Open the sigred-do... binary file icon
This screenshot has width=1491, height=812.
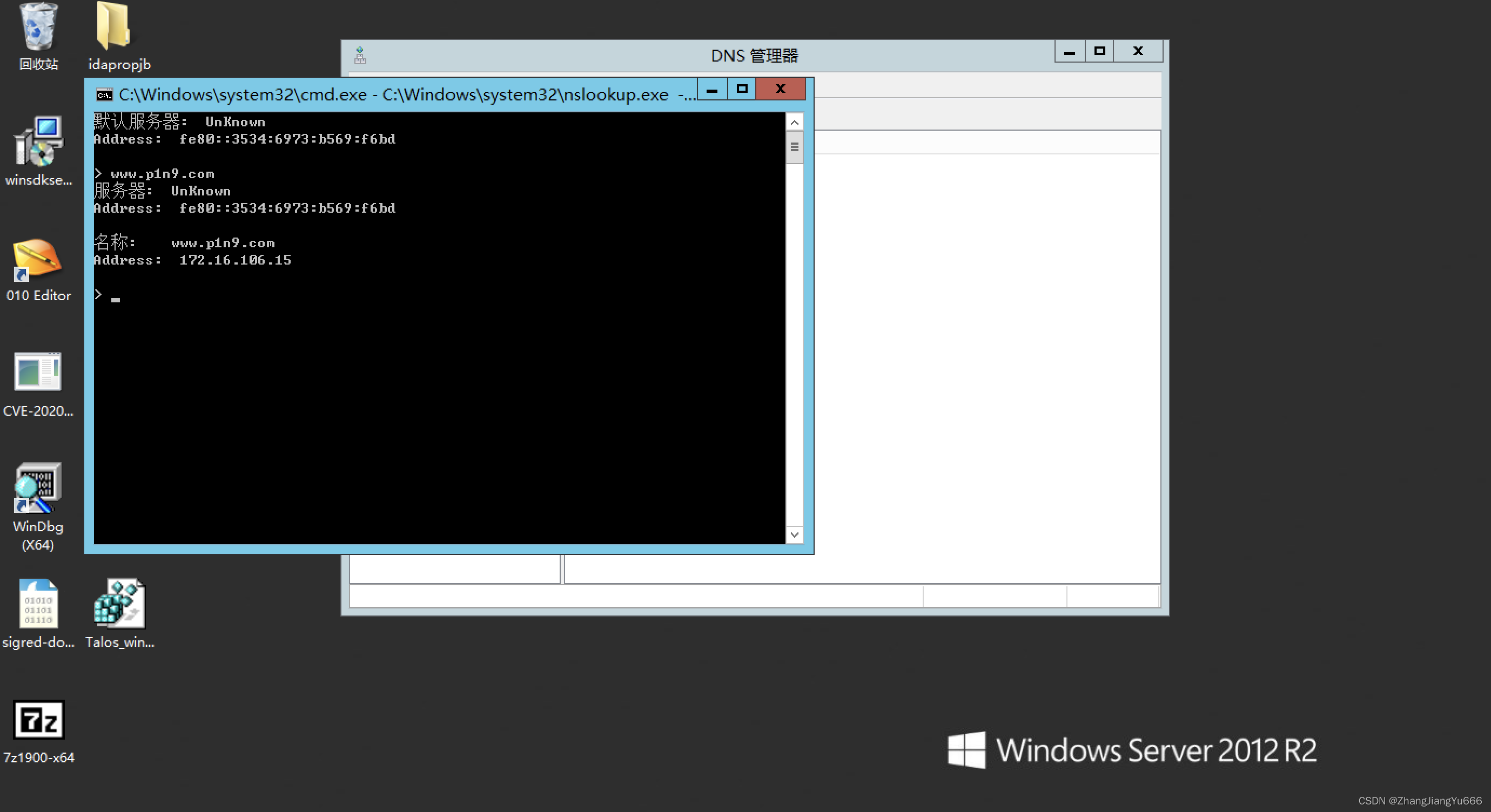tap(38, 603)
